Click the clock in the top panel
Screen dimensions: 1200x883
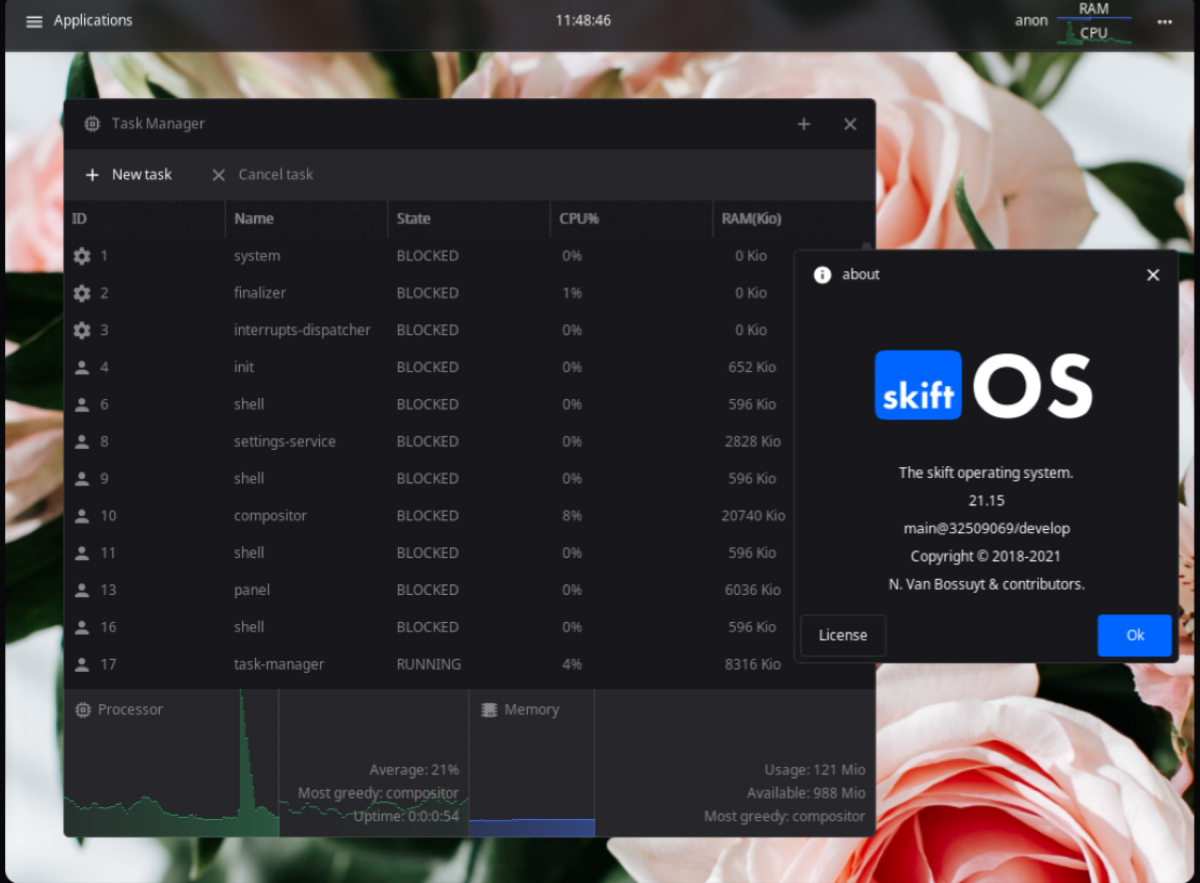[x=583, y=20]
